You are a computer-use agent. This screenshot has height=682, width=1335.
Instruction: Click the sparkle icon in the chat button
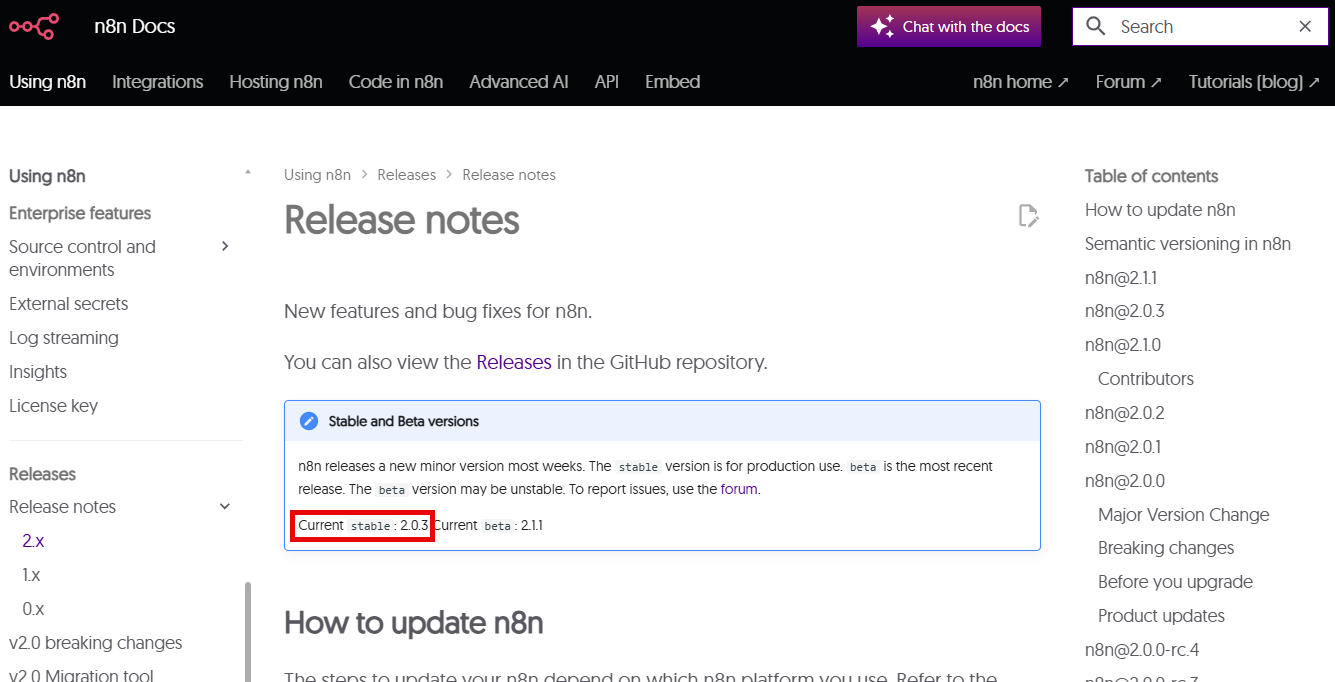click(x=881, y=27)
